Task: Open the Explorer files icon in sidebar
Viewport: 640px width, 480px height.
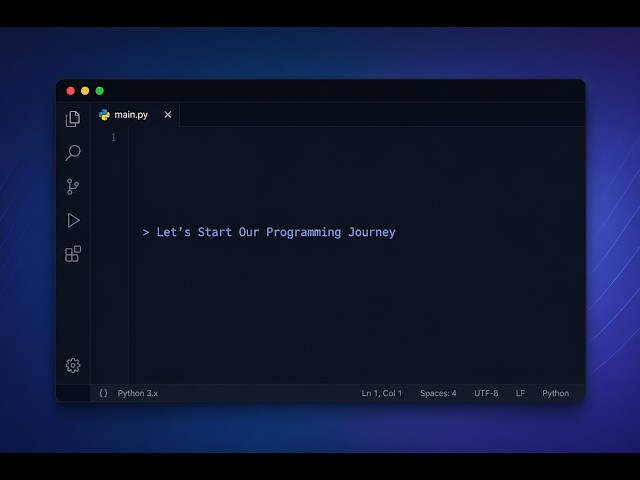Action: pyautogui.click(x=73, y=119)
